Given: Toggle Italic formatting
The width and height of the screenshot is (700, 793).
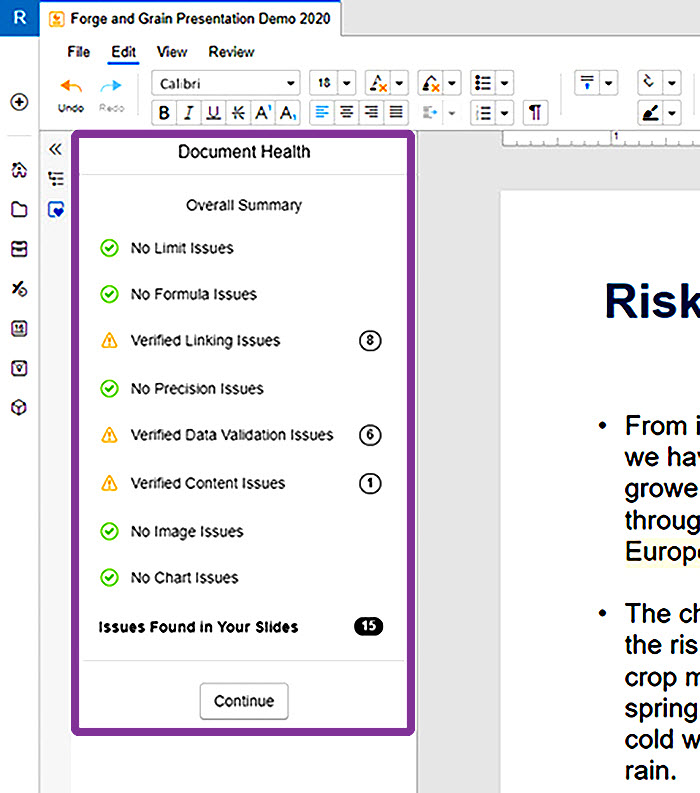Looking at the screenshot, I should [x=189, y=112].
